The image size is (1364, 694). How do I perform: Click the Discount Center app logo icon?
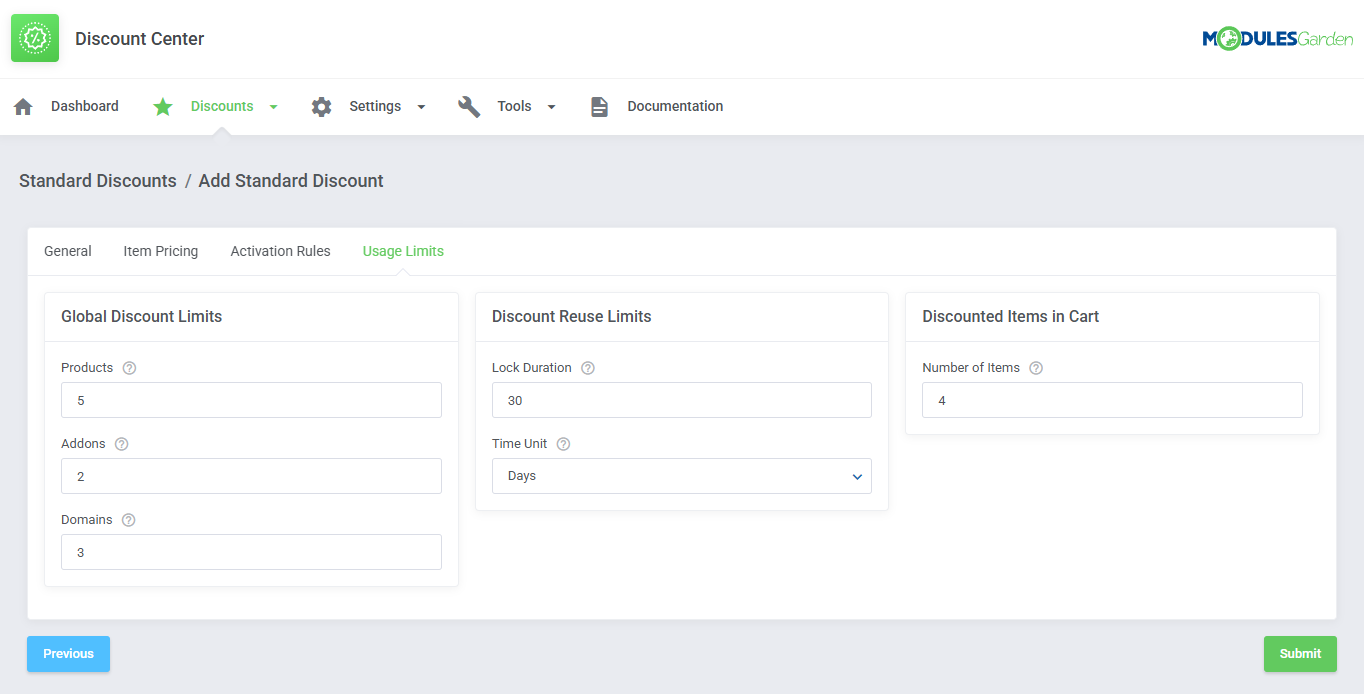point(34,37)
